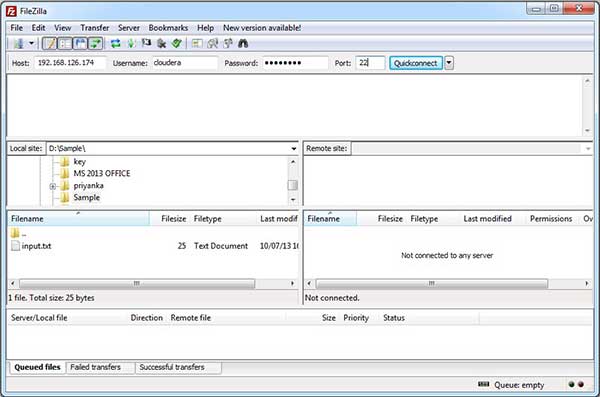Open the New version available! menu
Image resolution: width=600 pixels, height=397 pixels.
262,28
